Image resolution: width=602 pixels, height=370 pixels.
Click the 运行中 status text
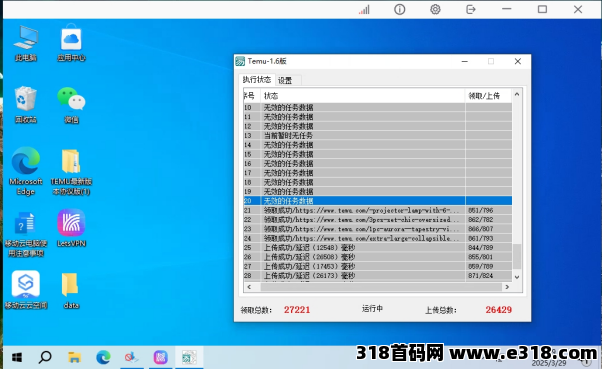(372, 309)
